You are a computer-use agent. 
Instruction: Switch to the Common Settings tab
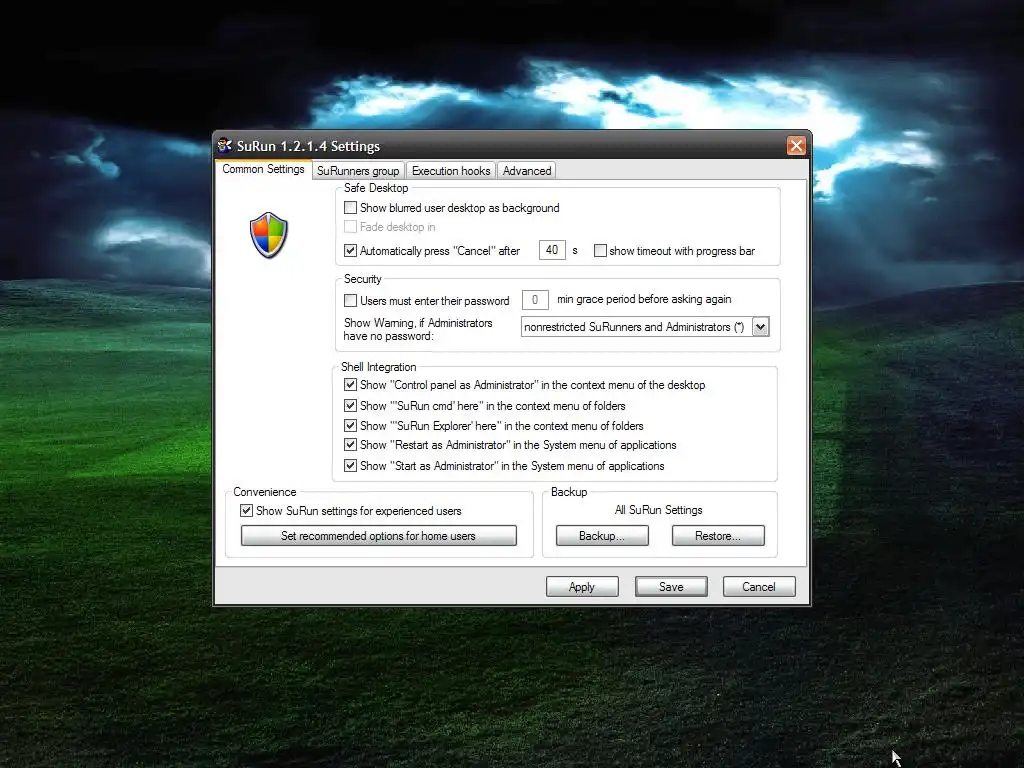(263, 169)
